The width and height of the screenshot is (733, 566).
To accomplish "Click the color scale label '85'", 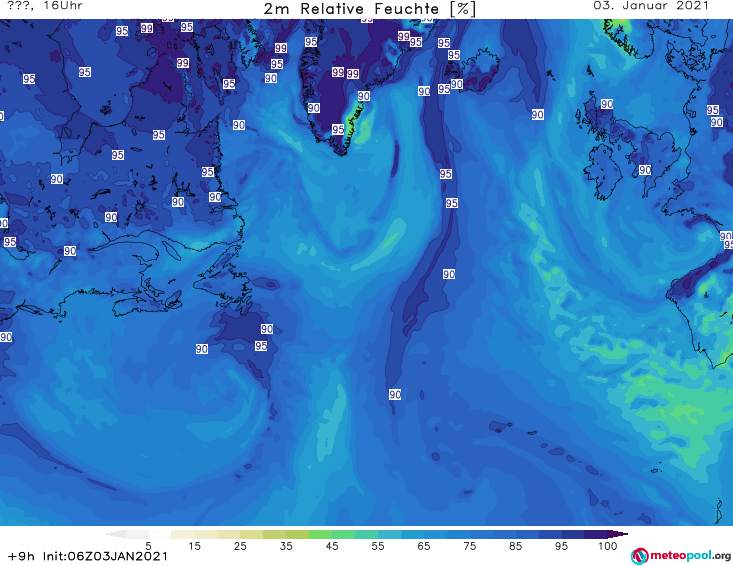I will pyautogui.click(x=515, y=546).
